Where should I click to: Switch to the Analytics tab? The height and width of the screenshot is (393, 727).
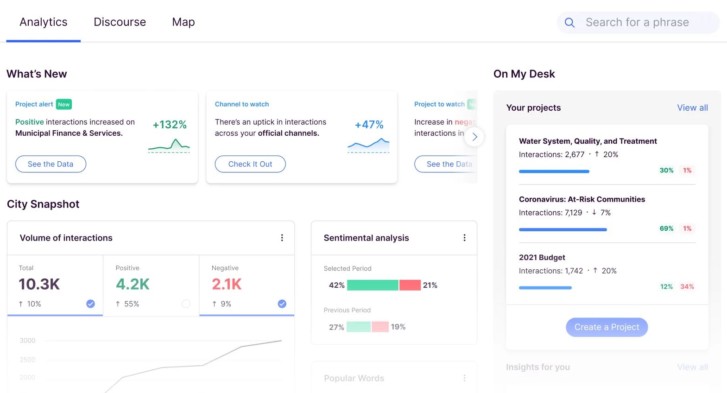[44, 22]
